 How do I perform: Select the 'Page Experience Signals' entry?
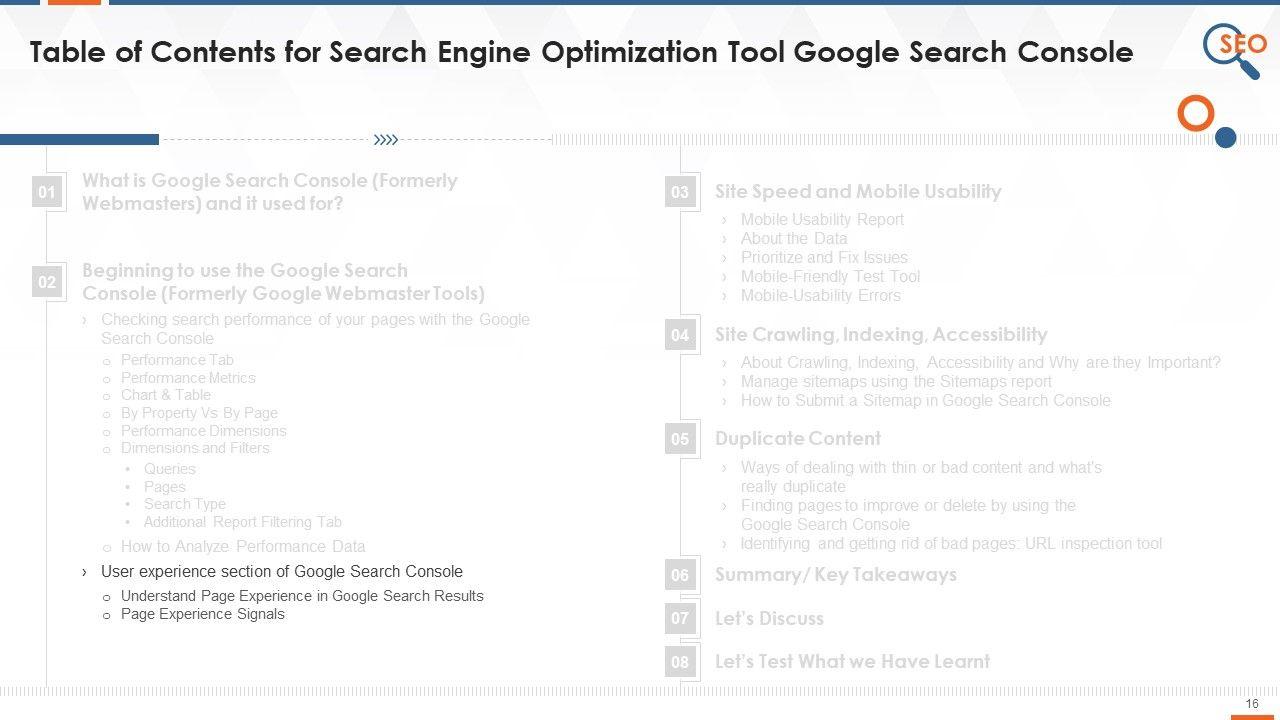click(x=202, y=614)
